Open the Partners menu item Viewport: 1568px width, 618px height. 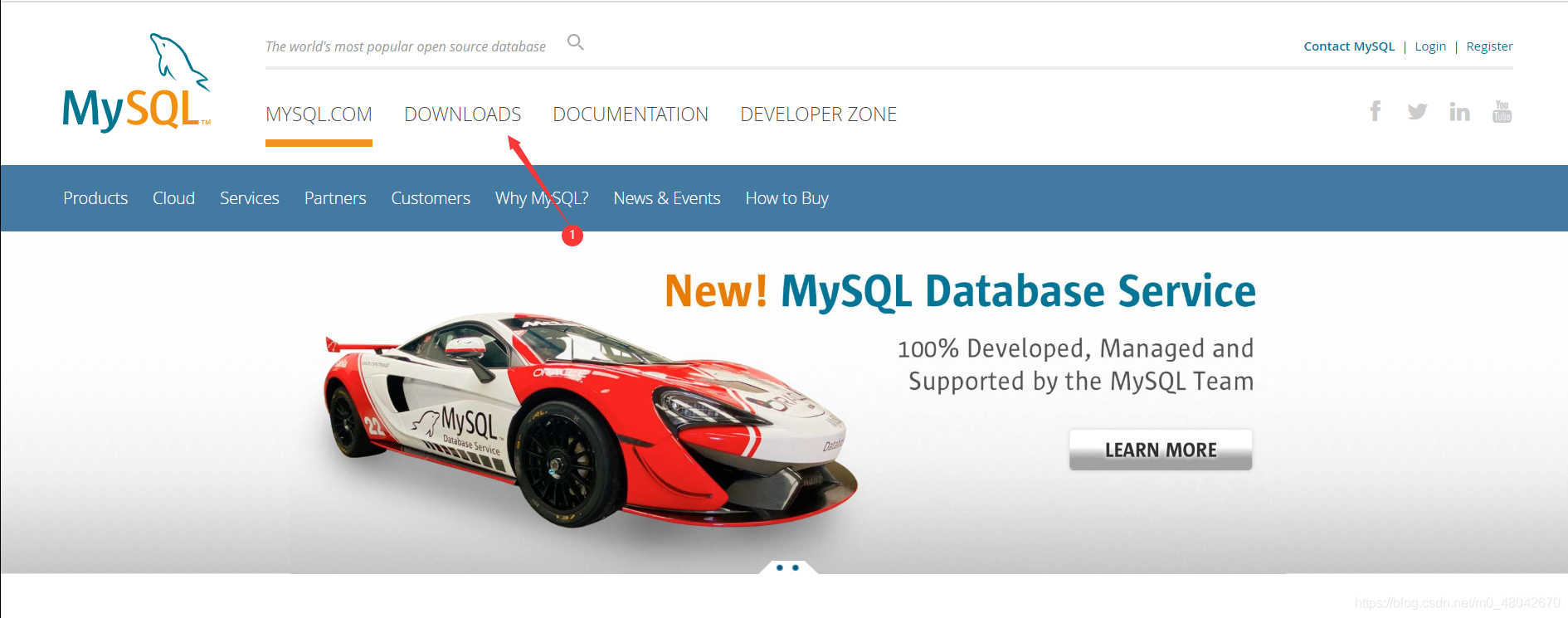(x=335, y=198)
